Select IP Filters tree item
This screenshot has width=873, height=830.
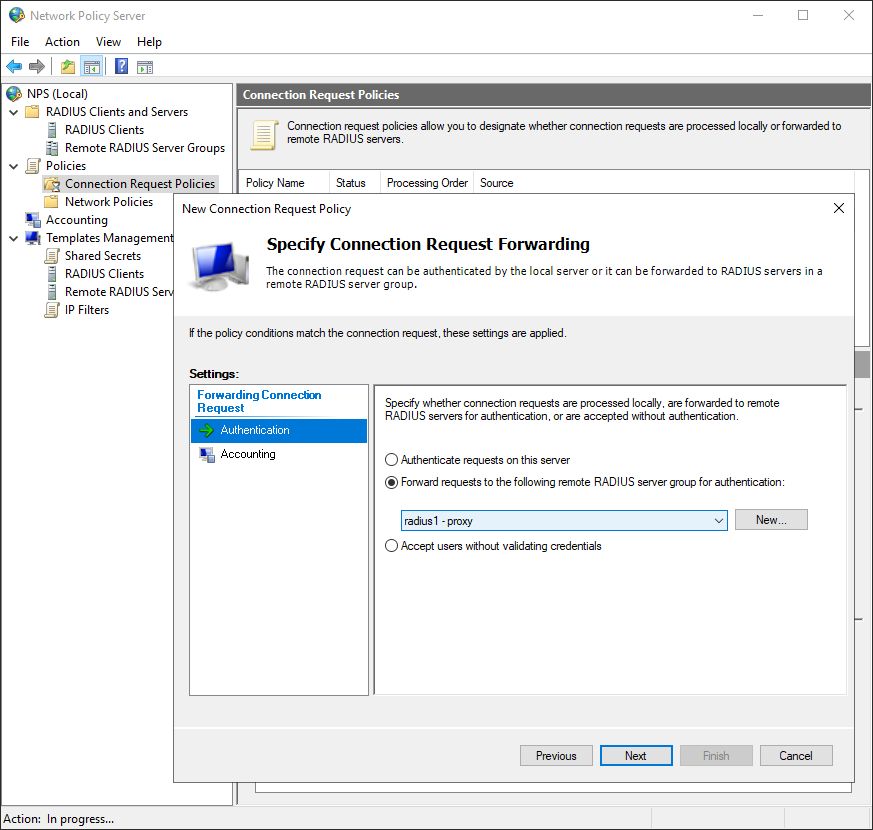(x=87, y=310)
